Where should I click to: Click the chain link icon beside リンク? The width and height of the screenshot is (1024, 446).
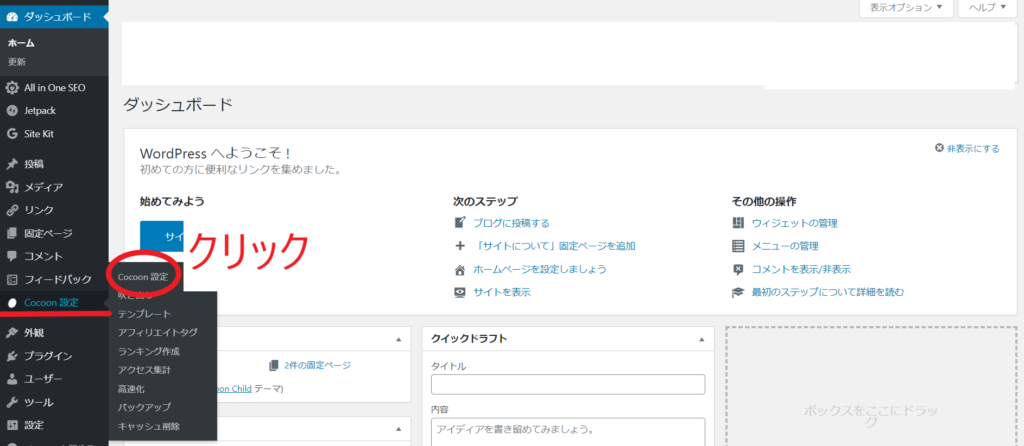11,210
